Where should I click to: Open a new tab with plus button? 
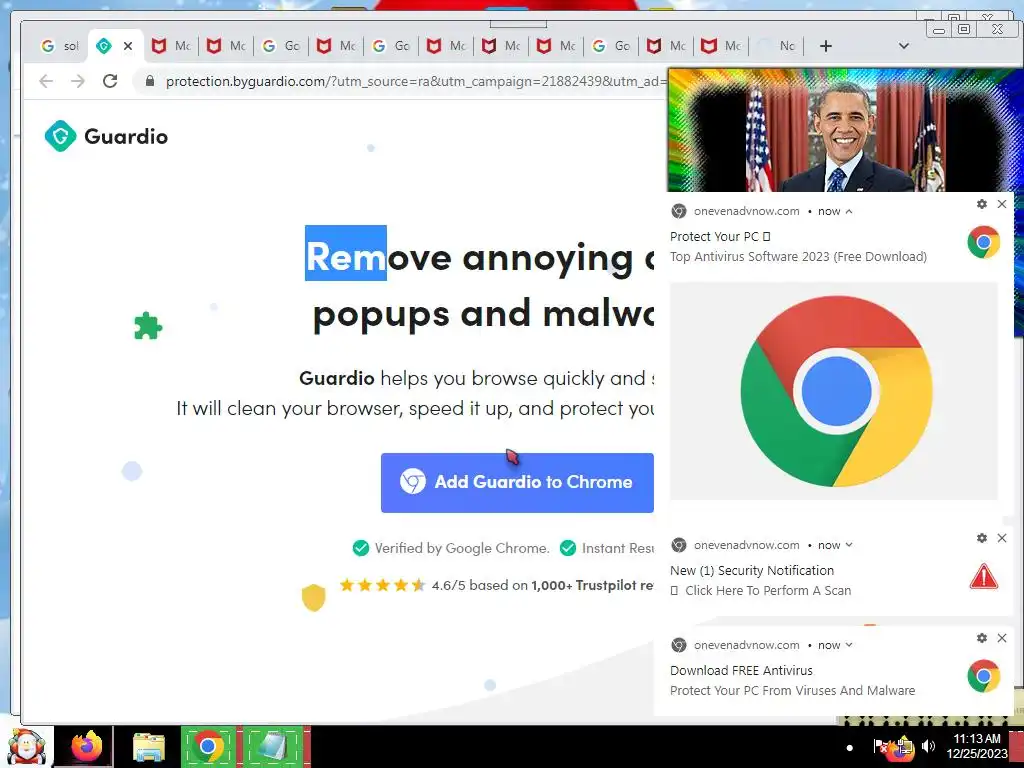(x=825, y=46)
